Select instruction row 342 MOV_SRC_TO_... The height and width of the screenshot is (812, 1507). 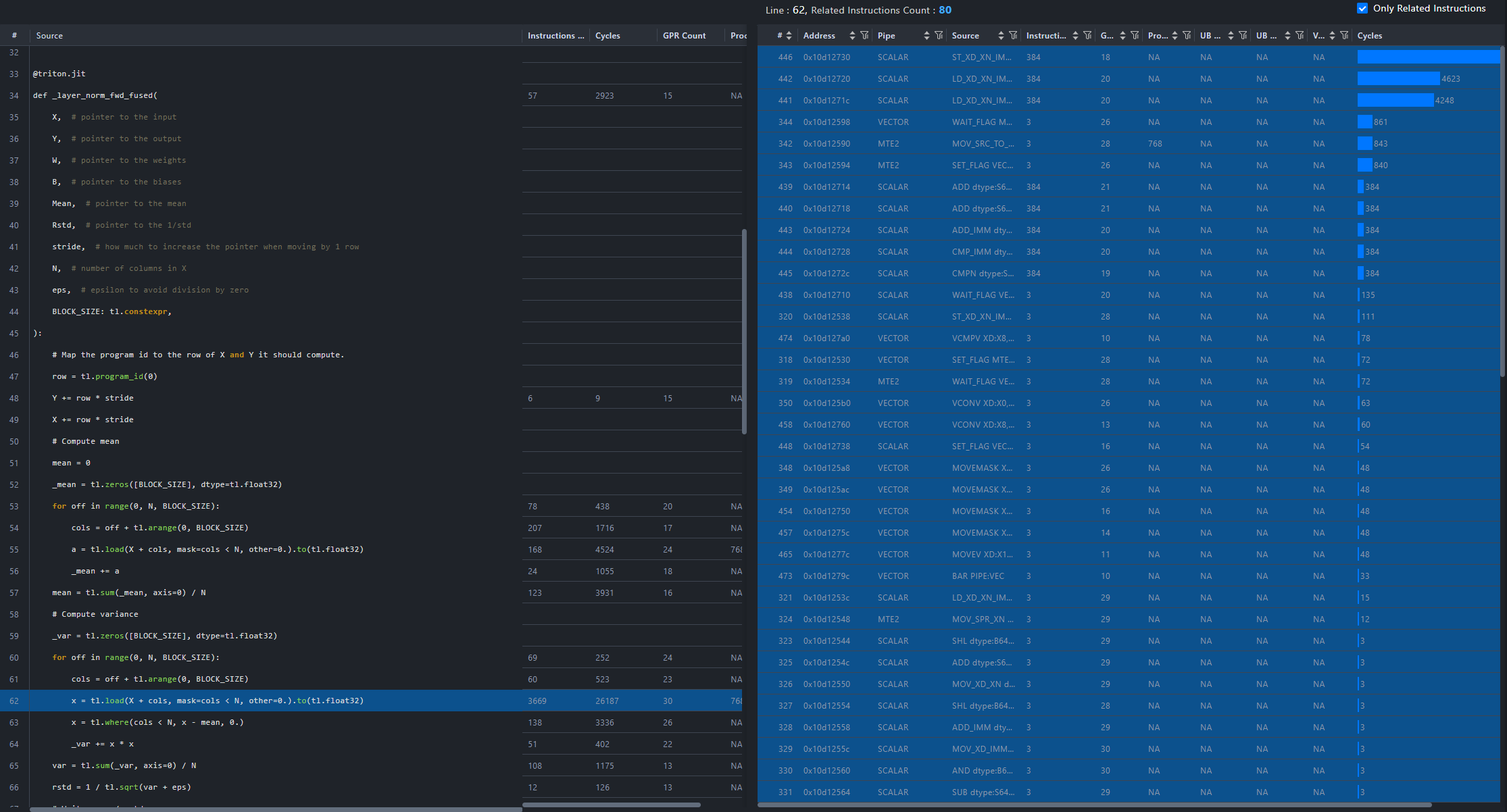1129,144
